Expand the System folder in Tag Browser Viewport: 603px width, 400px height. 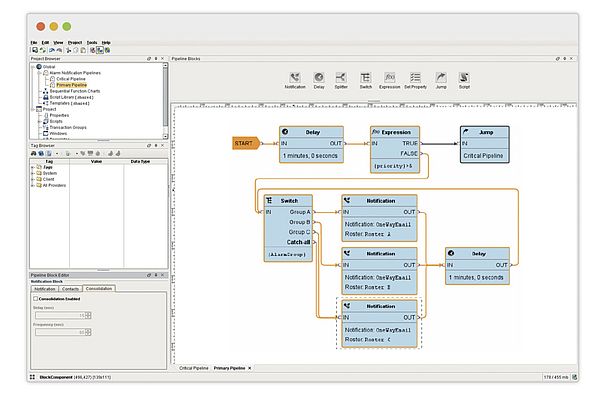point(33,173)
